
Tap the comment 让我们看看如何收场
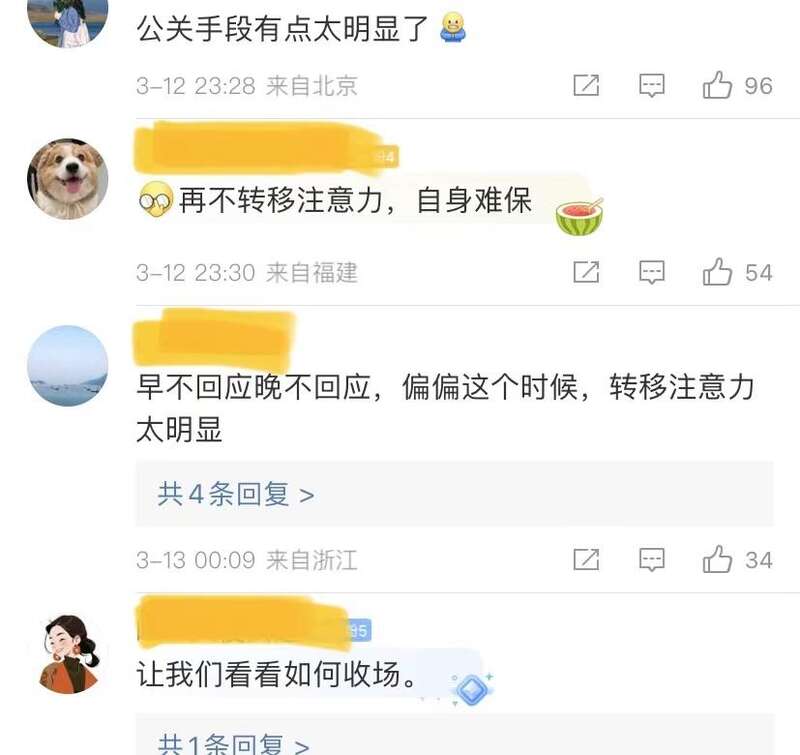click(x=277, y=674)
